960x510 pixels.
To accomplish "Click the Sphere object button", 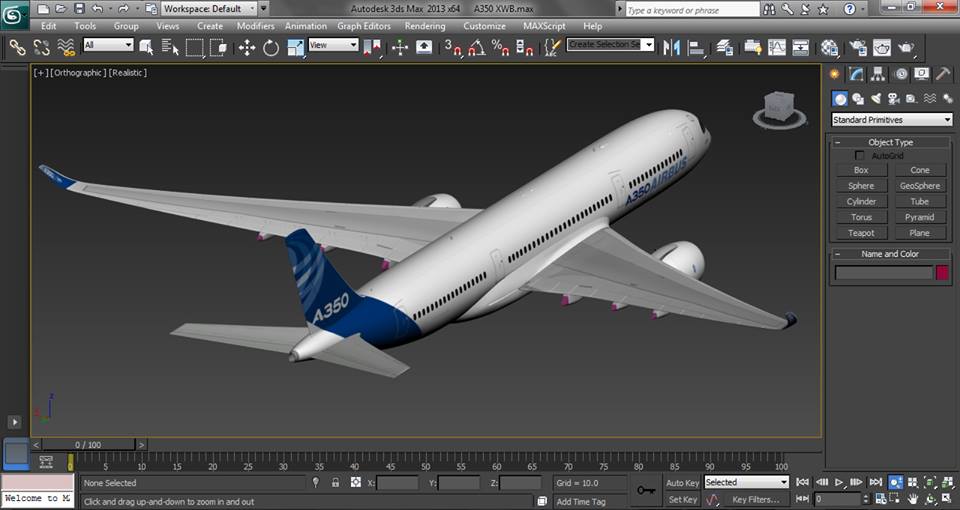I will [x=861, y=186].
